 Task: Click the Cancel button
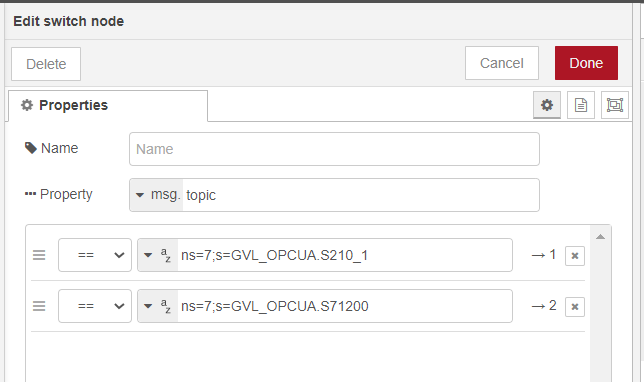tap(502, 63)
